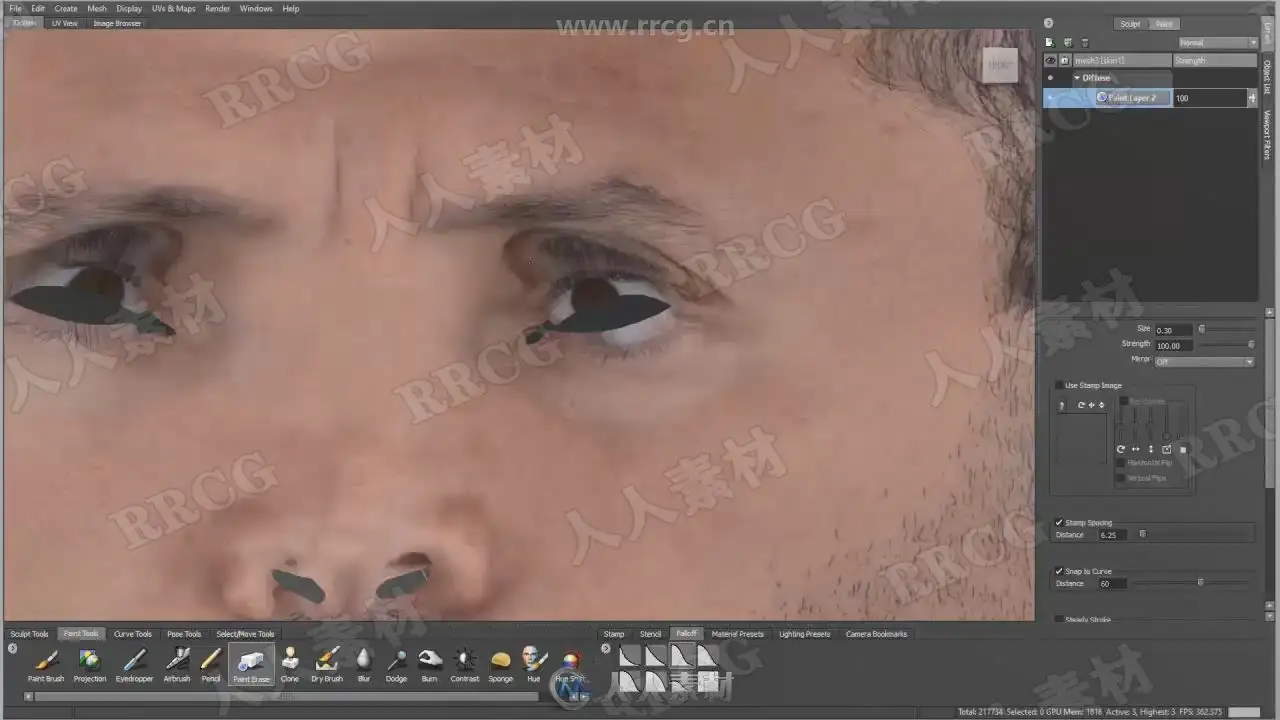The width and height of the screenshot is (1280, 720).
Task: Click the Sculpt layers button
Action: click(1130, 24)
